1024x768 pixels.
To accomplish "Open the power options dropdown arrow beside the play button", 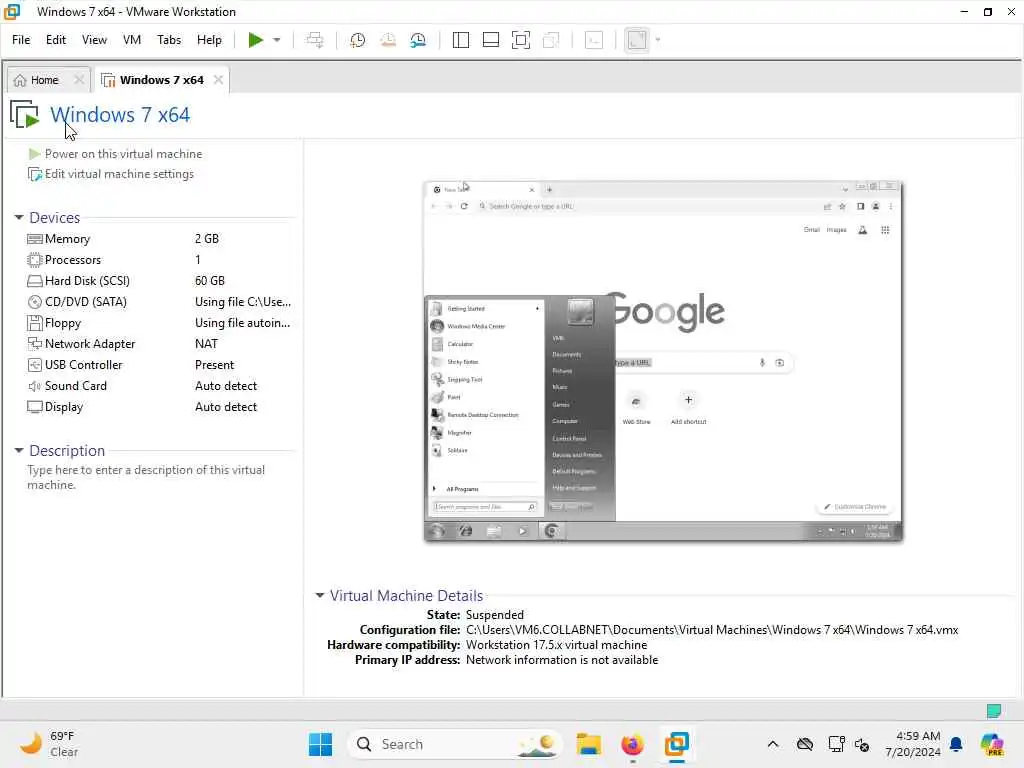I will click(x=277, y=40).
